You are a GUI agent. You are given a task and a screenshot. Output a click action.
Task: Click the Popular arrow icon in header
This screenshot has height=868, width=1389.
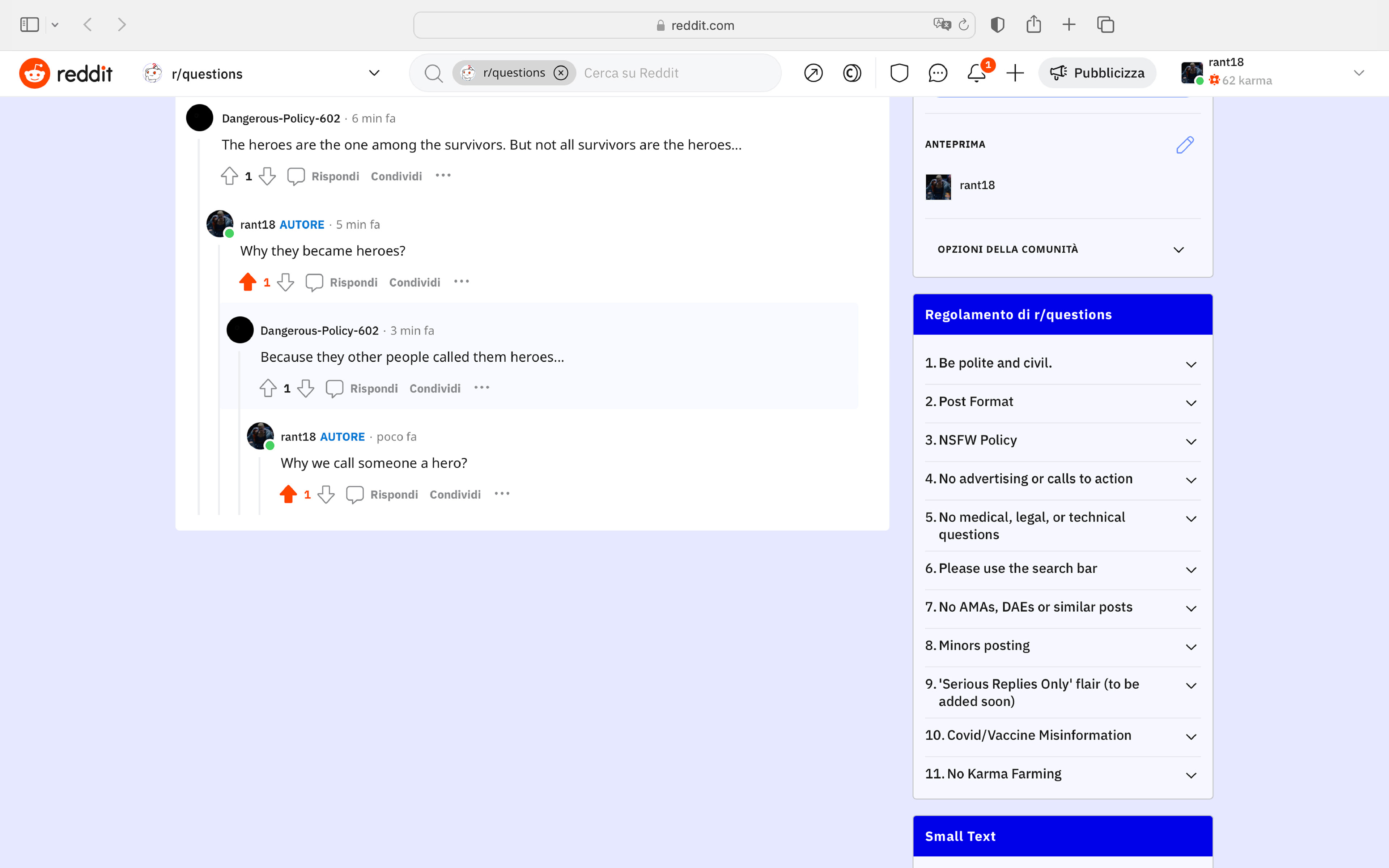813,73
